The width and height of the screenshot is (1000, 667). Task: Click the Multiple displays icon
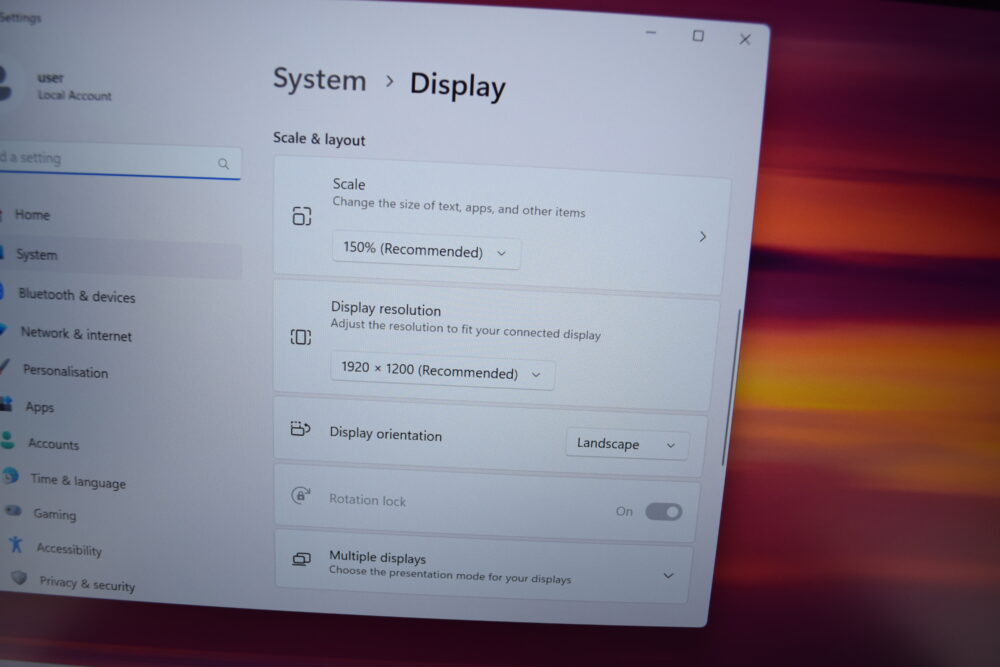(301, 559)
